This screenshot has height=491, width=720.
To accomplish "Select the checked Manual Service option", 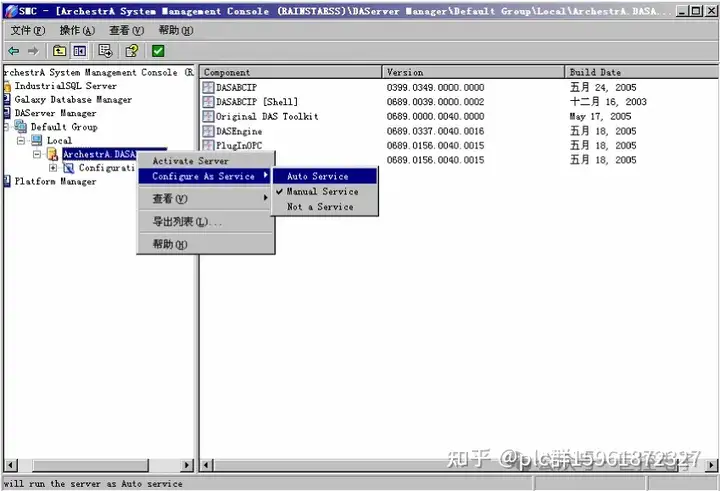I will point(322,192).
